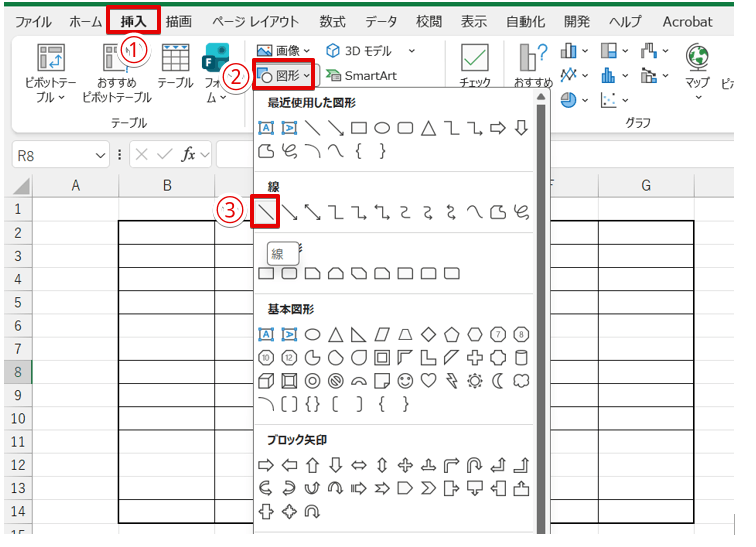Viewport: 756px width, 547px height.
Task: Choose the diamond shape in 基本図形
Action: pos(429,334)
